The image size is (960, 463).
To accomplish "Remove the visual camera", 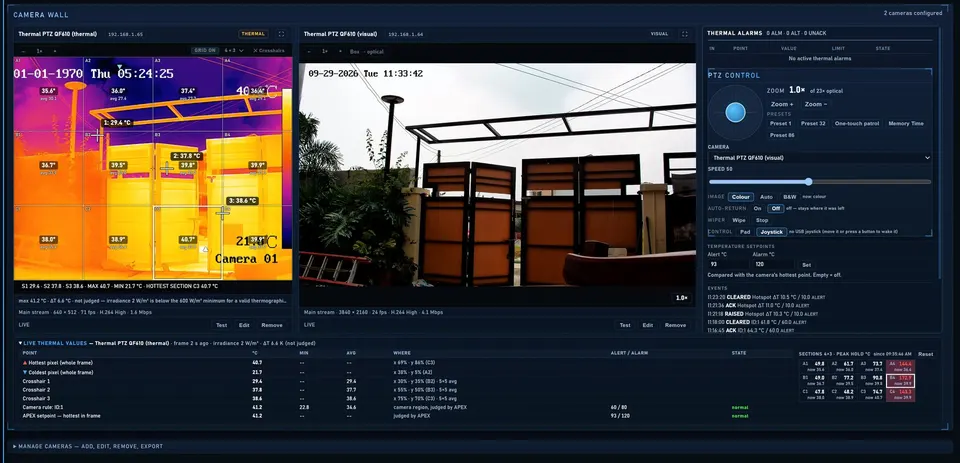I will [675, 325].
